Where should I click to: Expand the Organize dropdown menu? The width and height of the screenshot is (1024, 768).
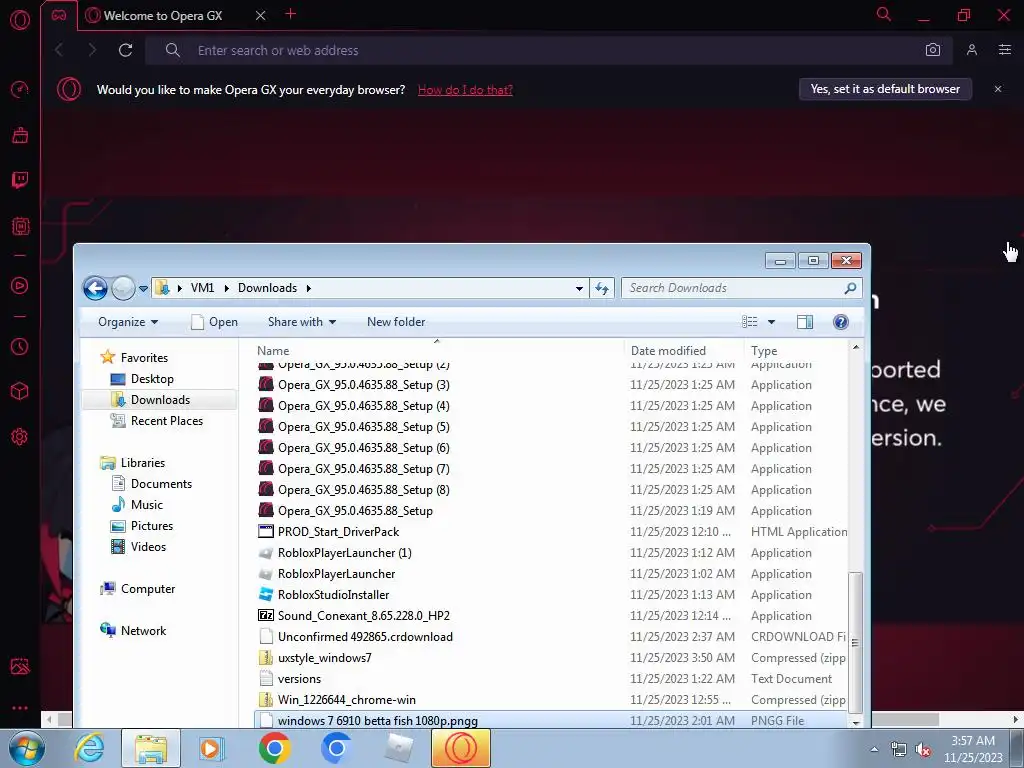point(128,322)
